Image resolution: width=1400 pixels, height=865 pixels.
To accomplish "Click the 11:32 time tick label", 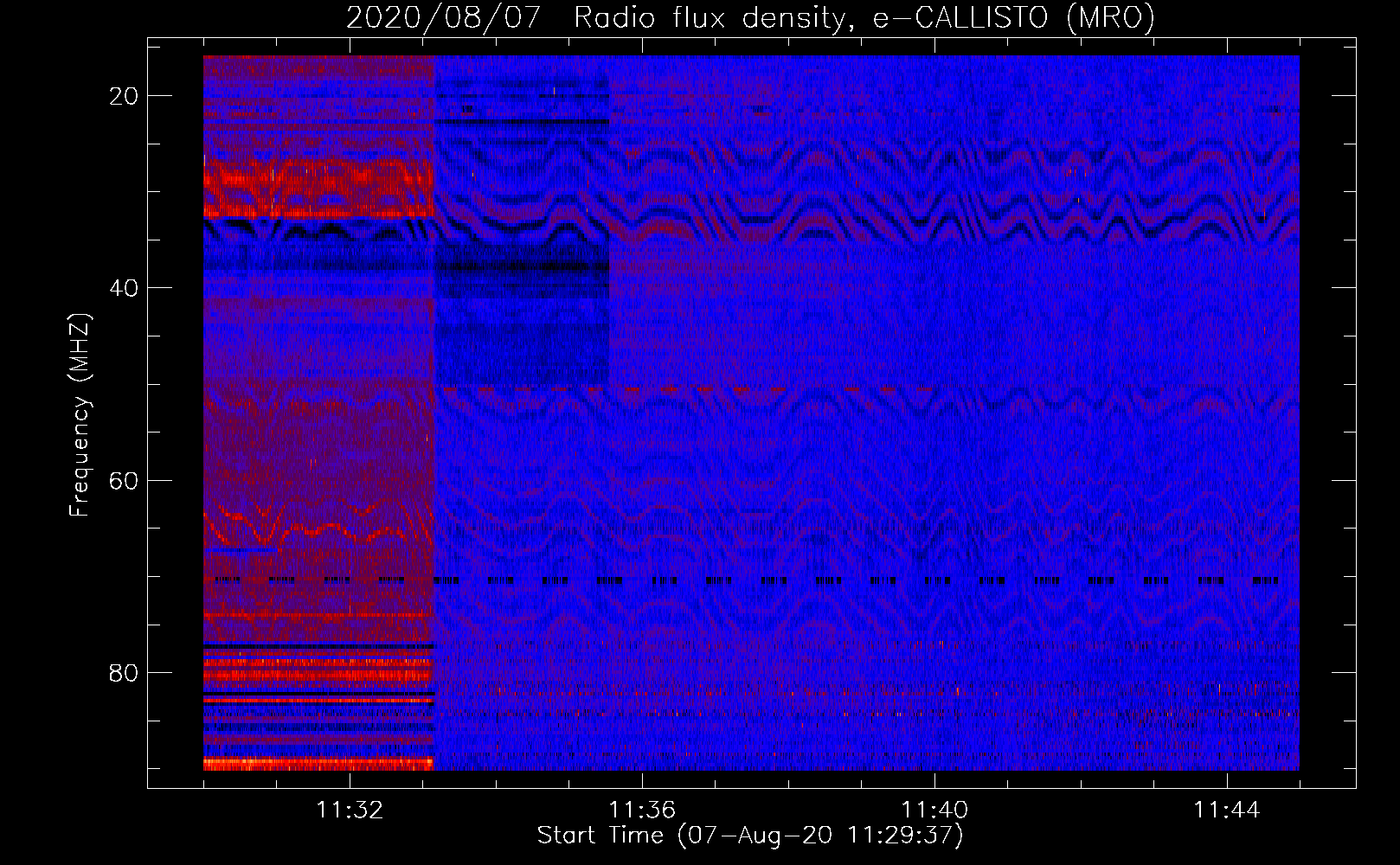I will point(350,811).
